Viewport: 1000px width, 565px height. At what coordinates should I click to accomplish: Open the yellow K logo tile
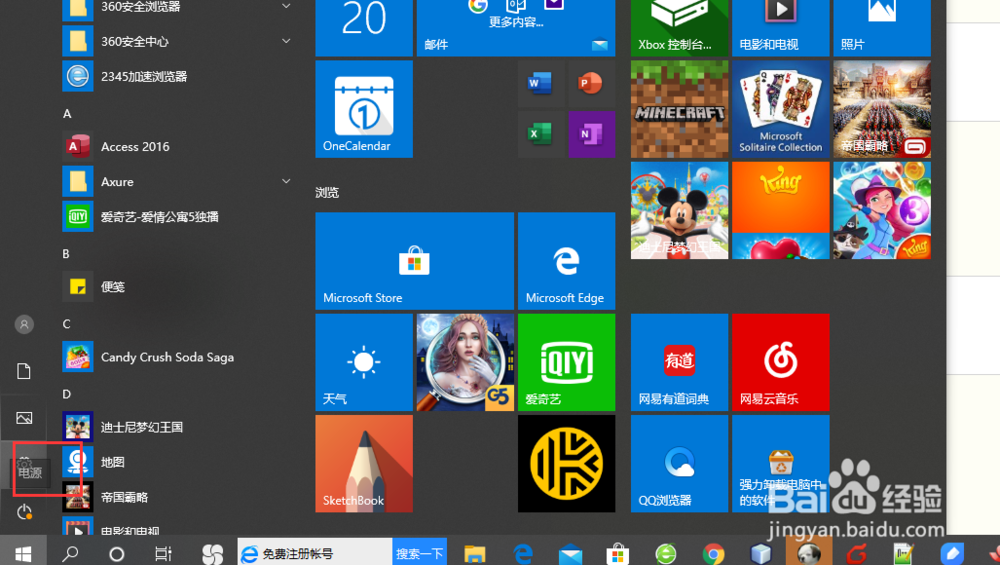click(566, 464)
